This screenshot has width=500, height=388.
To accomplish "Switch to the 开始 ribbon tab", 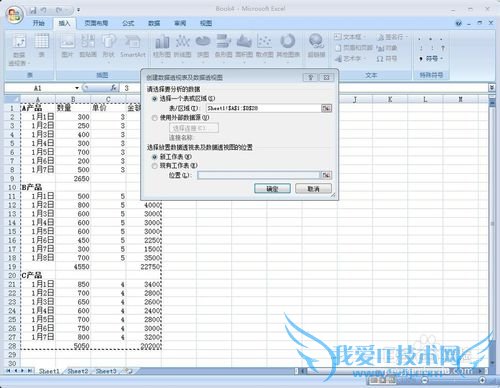I will [x=38, y=23].
